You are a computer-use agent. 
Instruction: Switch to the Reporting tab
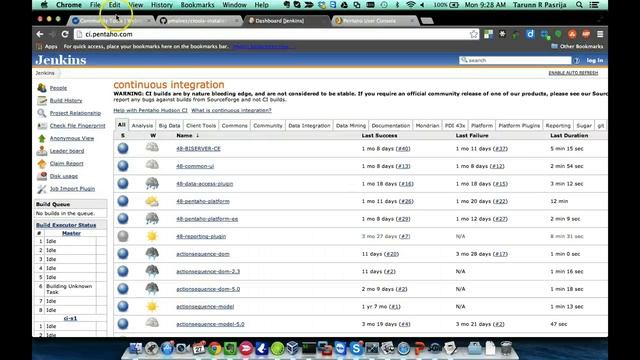(558, 126)
